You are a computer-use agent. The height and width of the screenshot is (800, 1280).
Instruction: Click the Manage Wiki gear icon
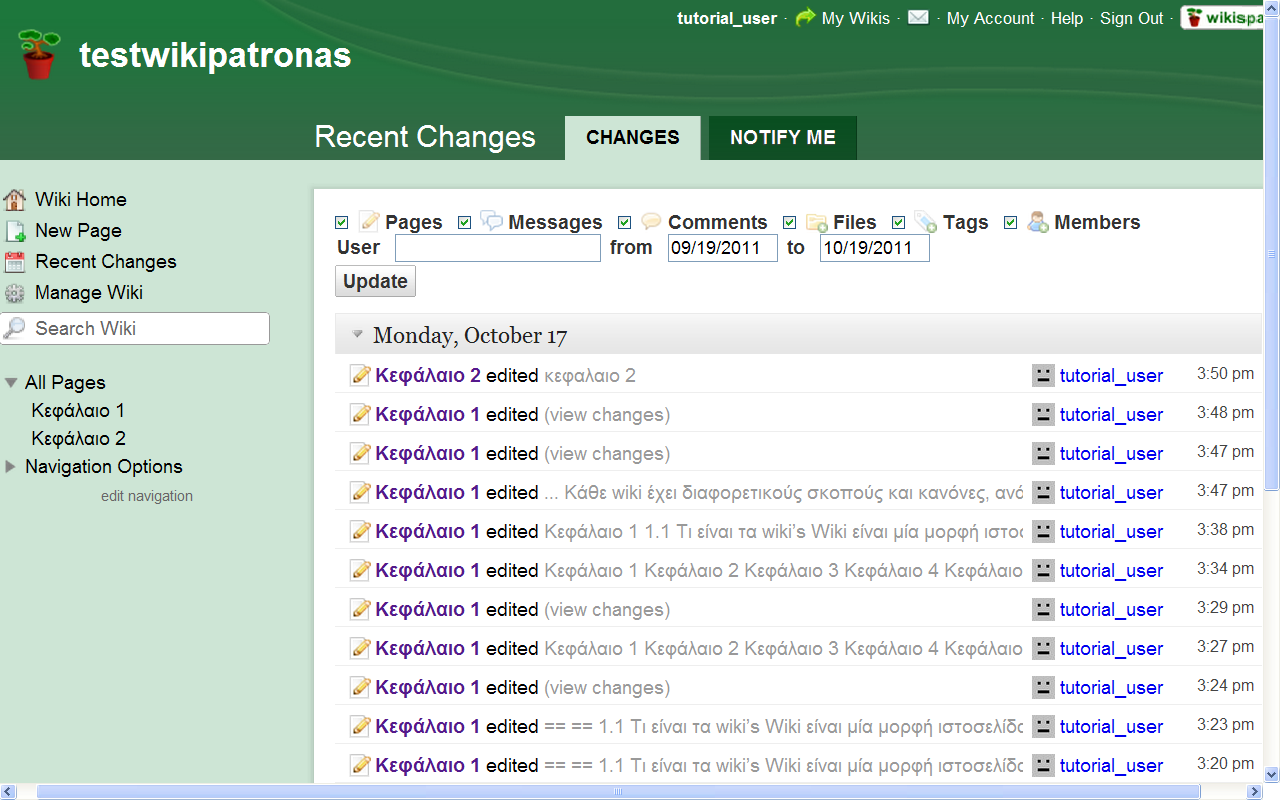click(15, 293)
